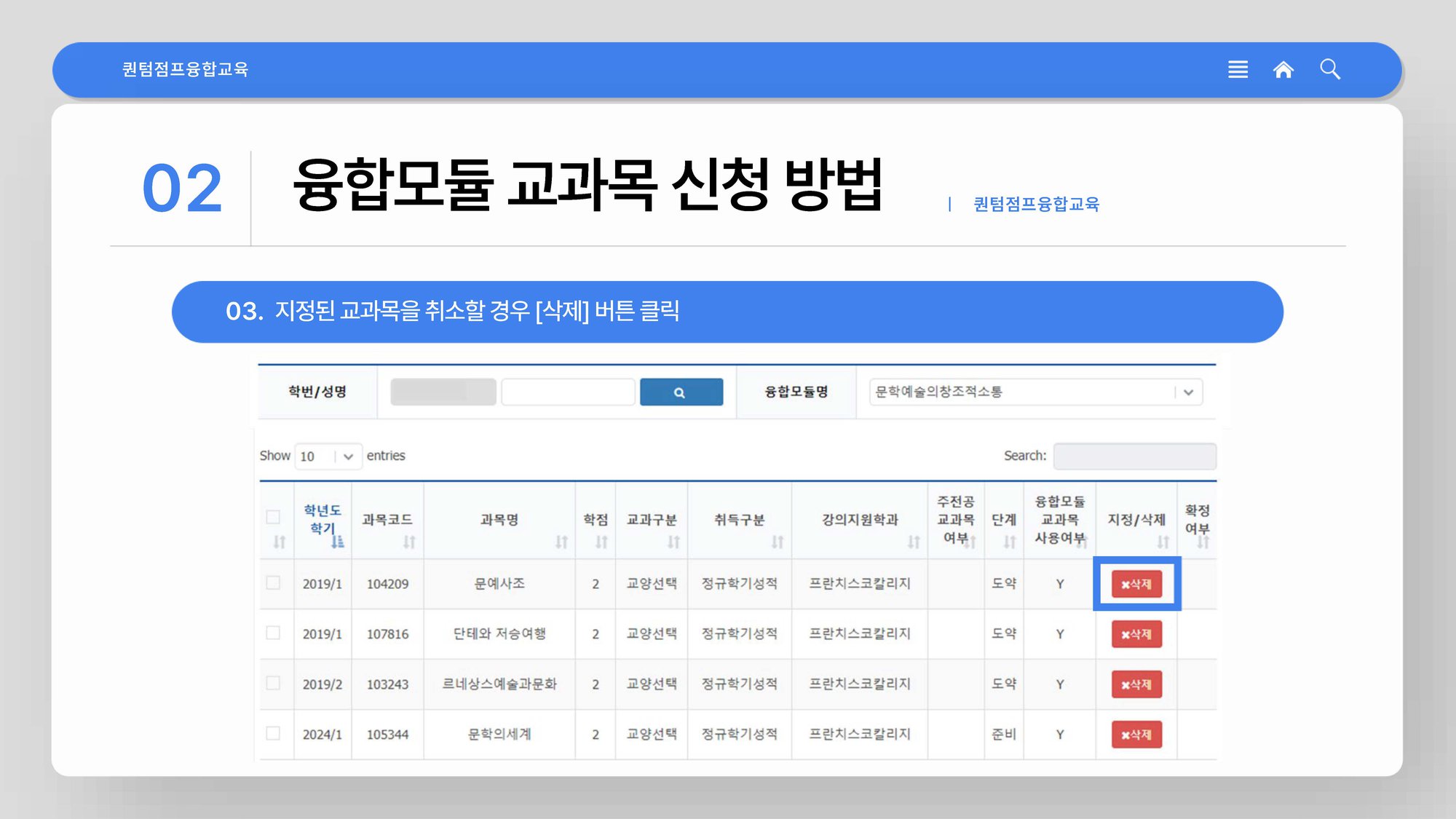Viewport: 1456px width, 819px height.
Task: Sort table by 과목명 column header
Action: pyautogui.click(x=499, y=520)
